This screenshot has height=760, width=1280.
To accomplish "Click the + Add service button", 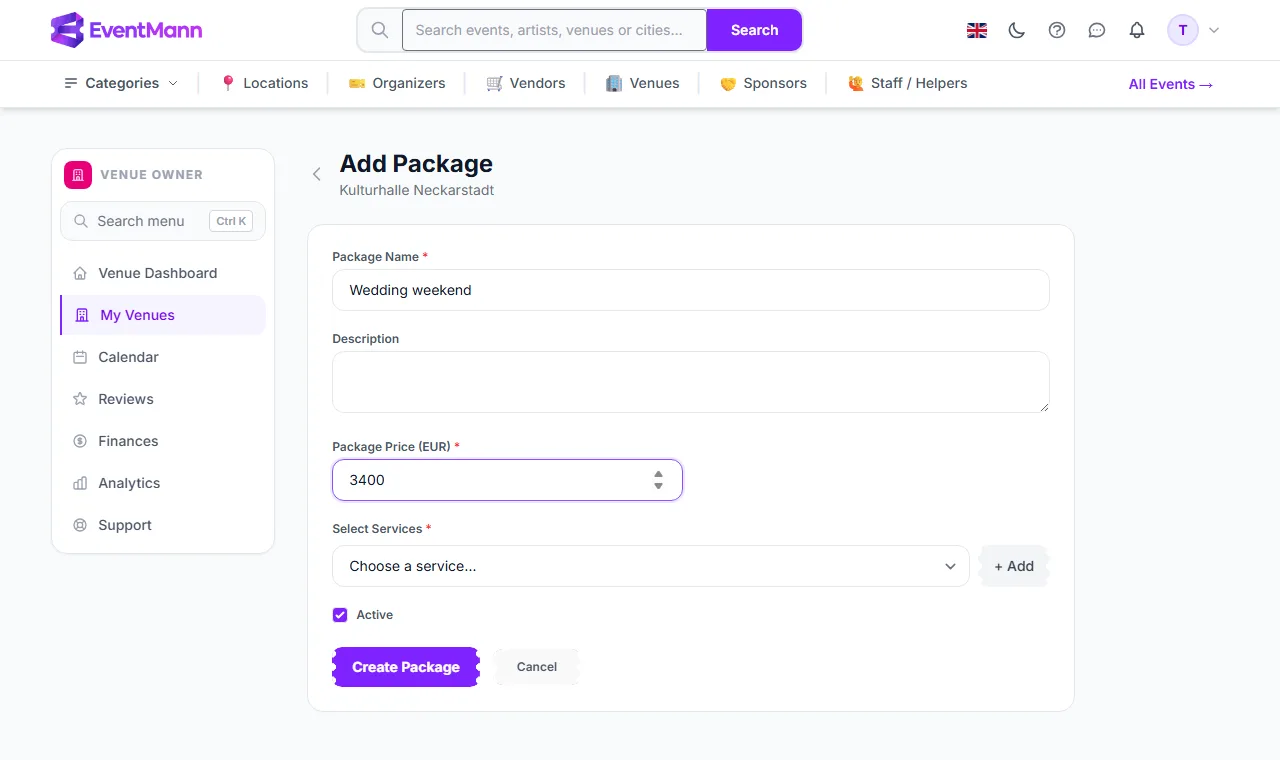I will pos(1014,566).
